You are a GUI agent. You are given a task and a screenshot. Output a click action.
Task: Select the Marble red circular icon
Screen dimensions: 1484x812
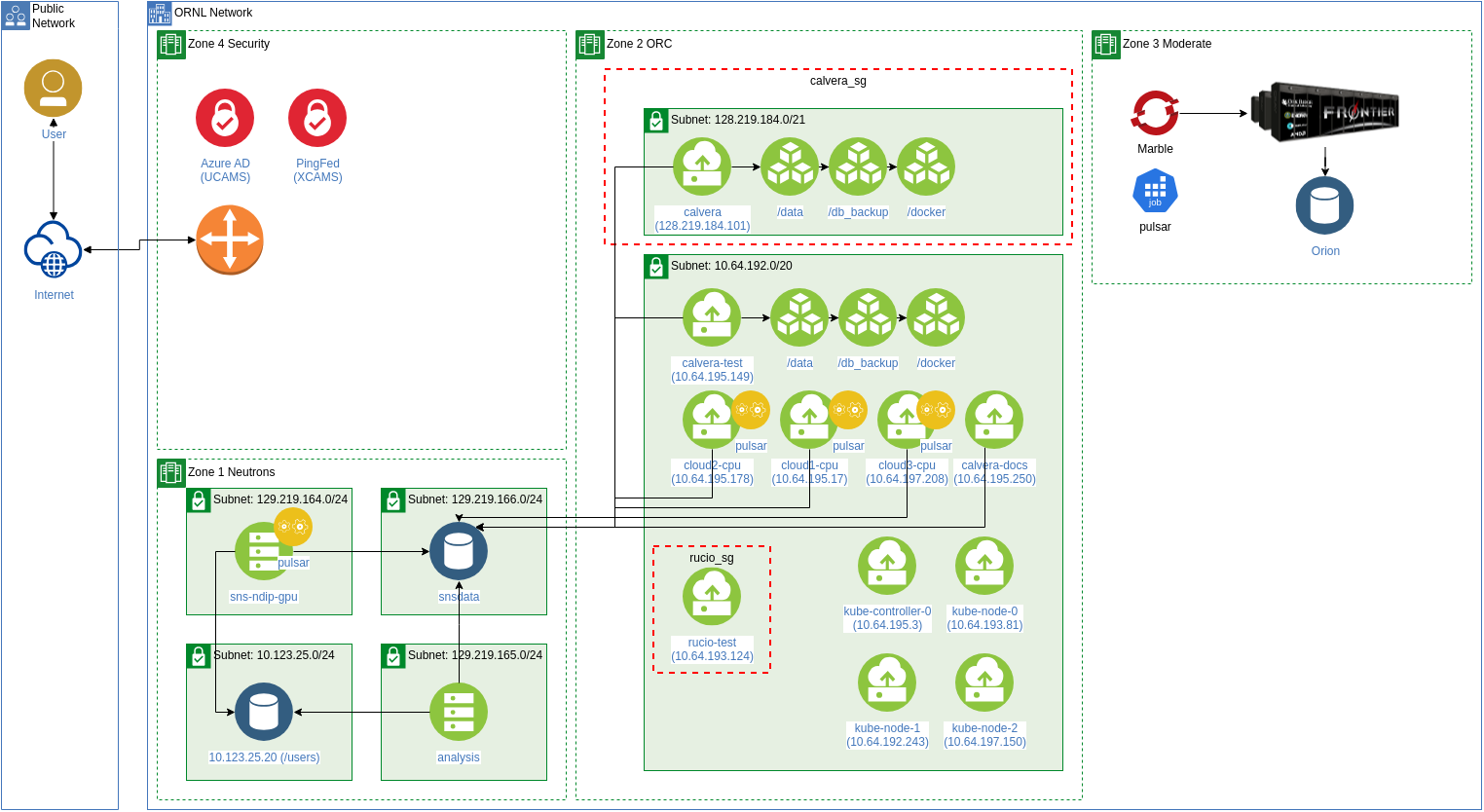pyautogui.click(x=1155, y=114)
